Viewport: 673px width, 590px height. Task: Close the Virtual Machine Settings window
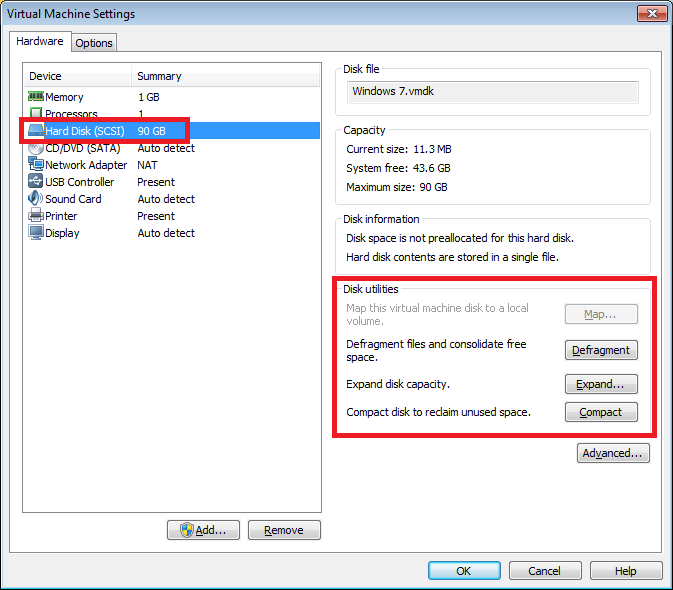(x=648, y=14)
